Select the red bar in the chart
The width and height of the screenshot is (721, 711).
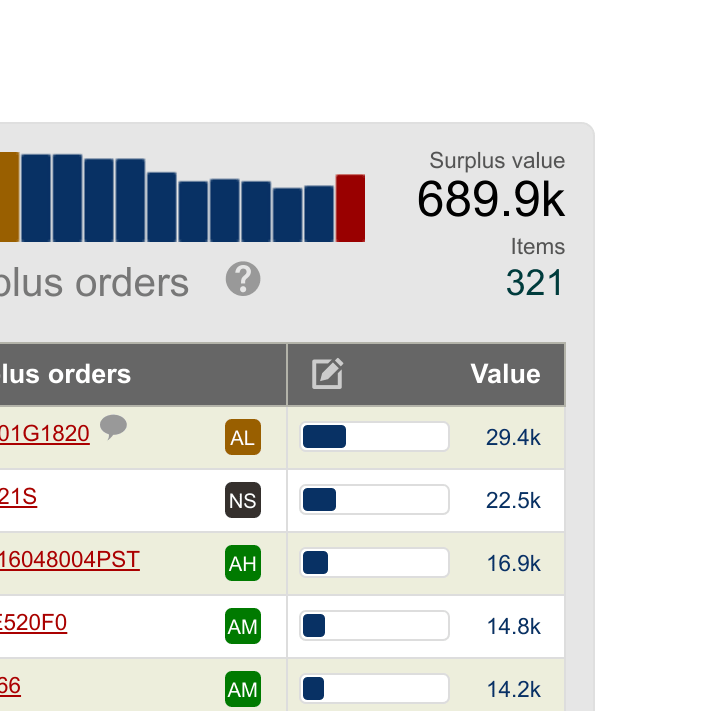pyautogui.click(x=350, y=208)
